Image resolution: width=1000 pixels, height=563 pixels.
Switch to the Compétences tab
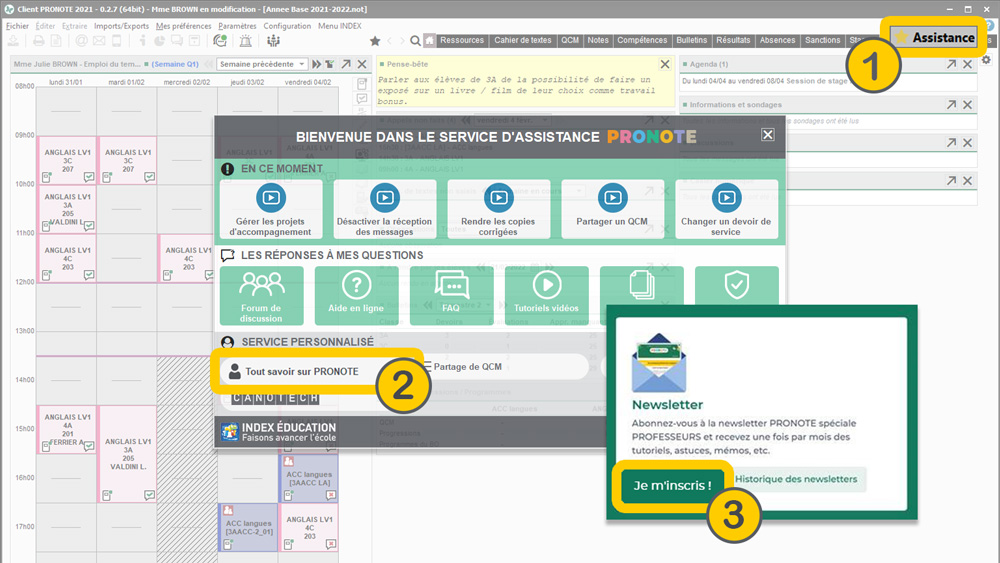642,40
